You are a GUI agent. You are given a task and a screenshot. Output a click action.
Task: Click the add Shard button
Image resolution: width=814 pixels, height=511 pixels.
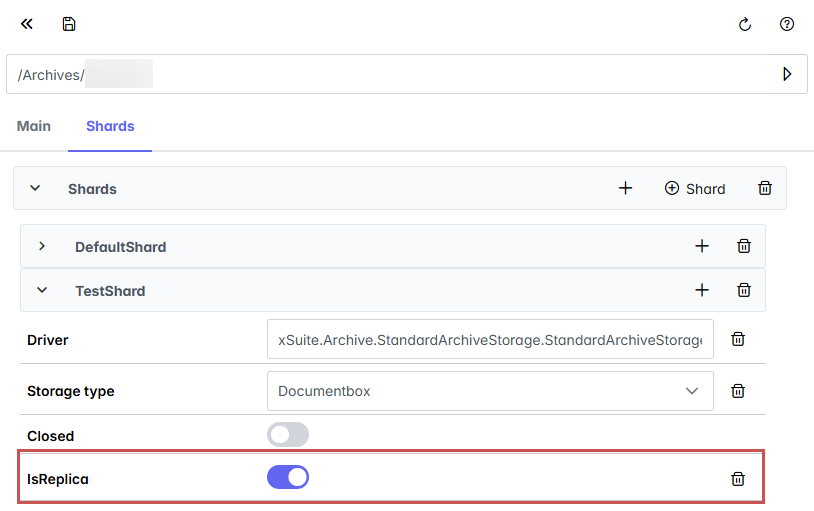(x=695, y=189)
